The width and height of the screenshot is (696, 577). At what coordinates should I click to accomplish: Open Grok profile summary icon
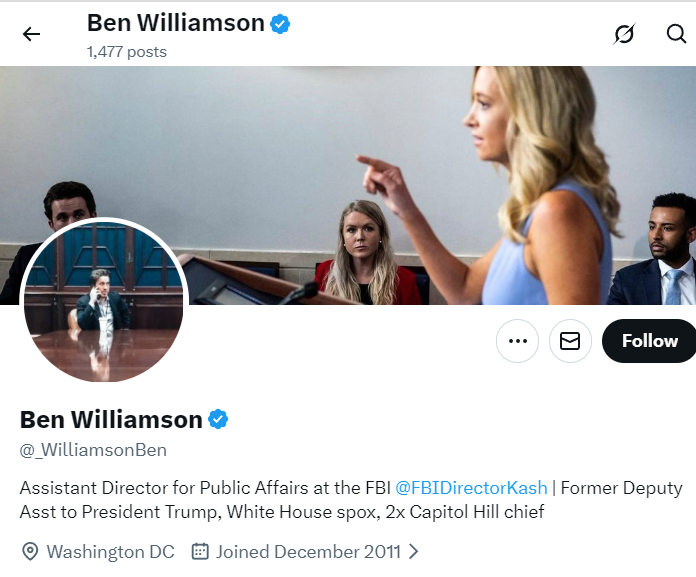point(624,34)
